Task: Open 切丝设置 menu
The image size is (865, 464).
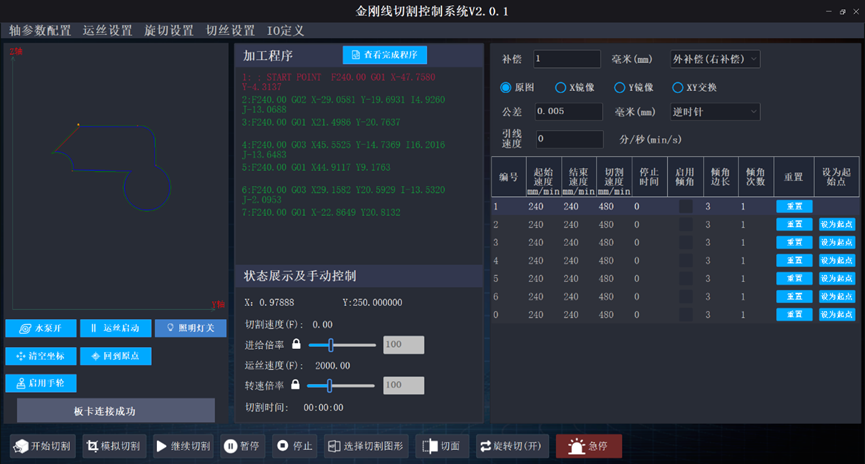Action: click(231, 30)
